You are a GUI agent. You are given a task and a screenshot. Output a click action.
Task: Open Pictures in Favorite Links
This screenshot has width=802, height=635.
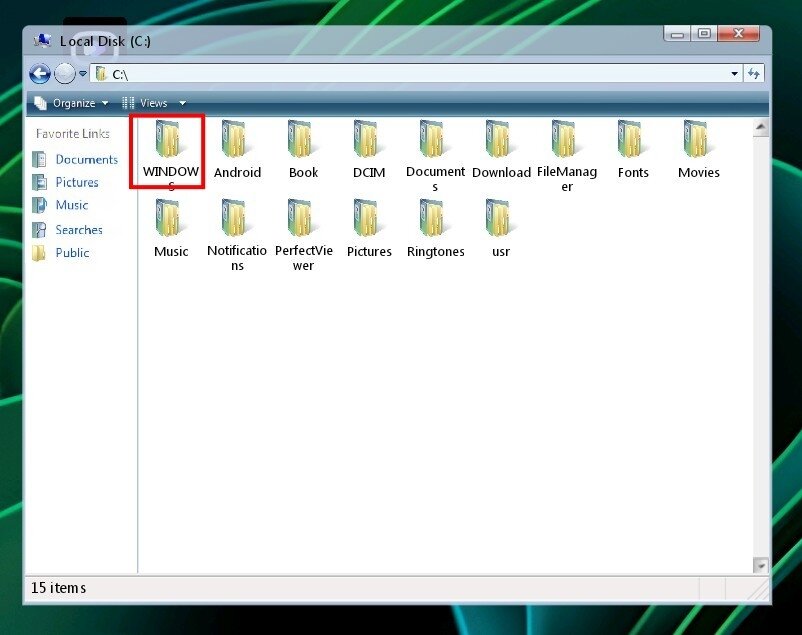click(x=65, y=182)
